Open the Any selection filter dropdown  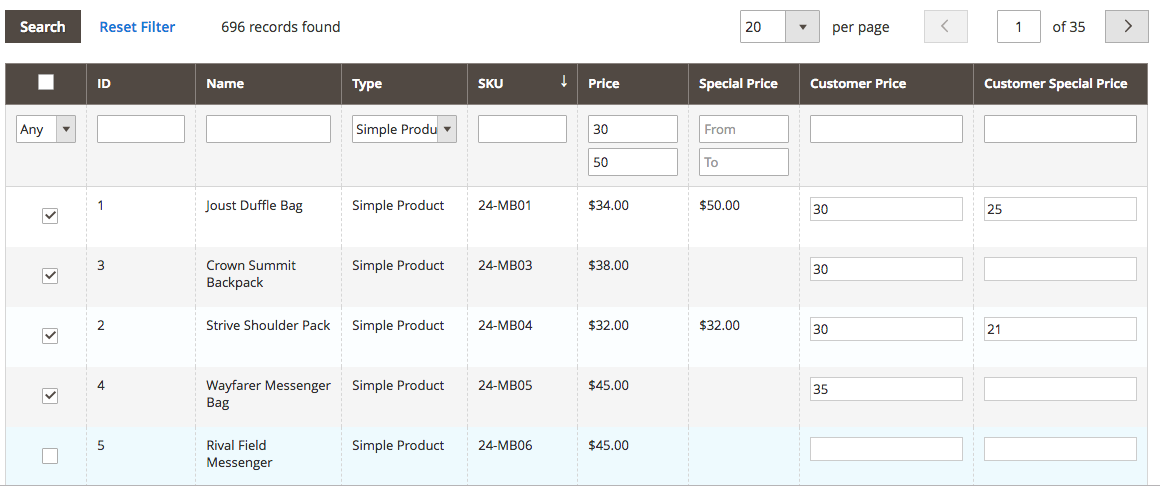click(46, 129)
